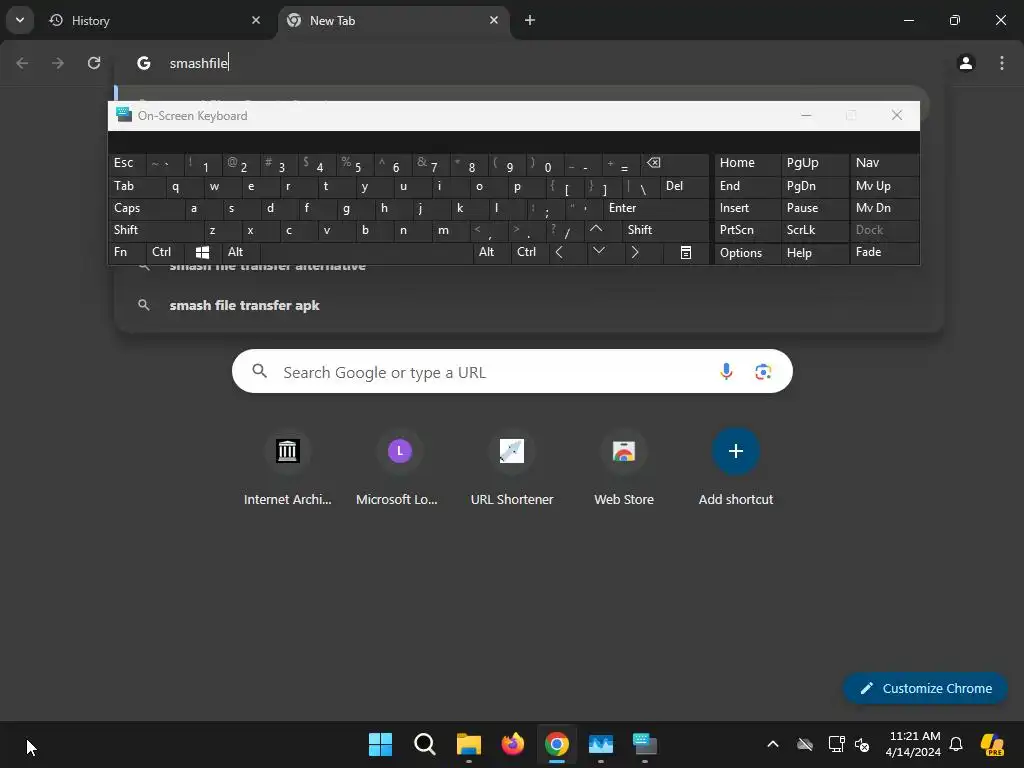Toggle the ScrLk key on the keyboard
This screenshot has width=1024, height=768.
point(814,230)
